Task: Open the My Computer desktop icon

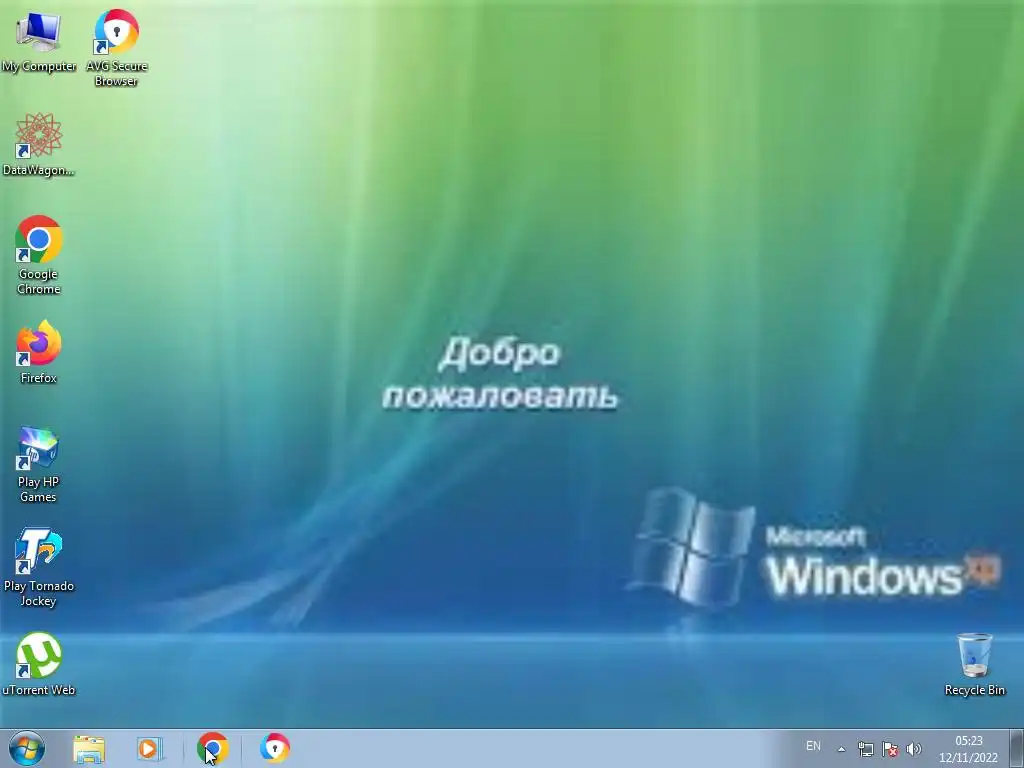Action: (39, 41)
